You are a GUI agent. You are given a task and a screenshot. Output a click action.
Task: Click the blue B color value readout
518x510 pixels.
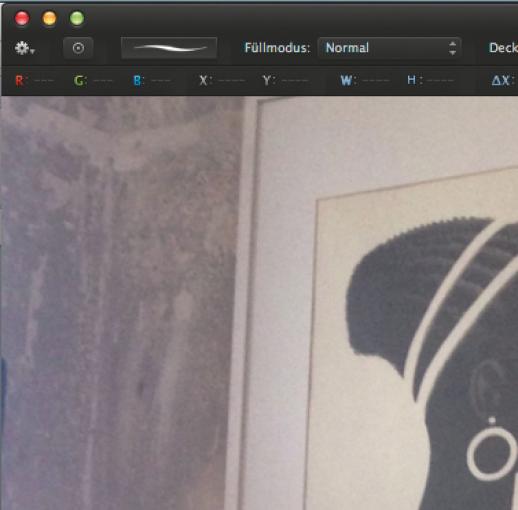pos(152,81)
